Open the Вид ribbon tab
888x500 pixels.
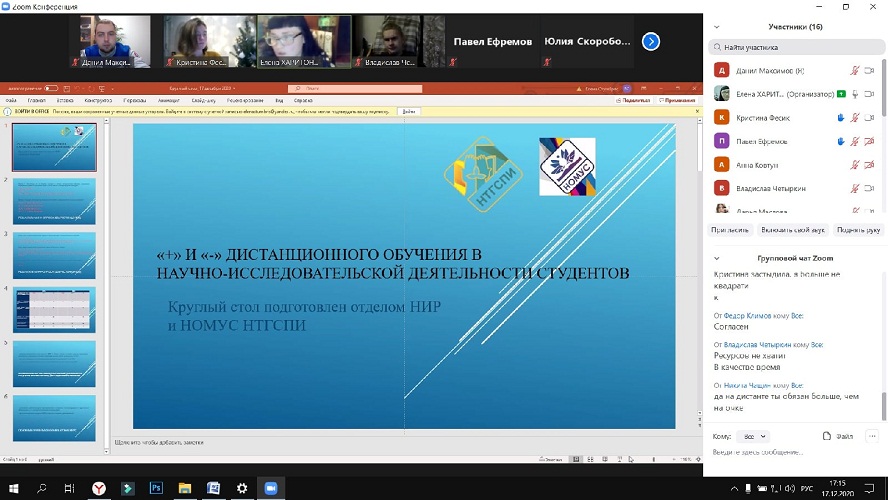coord(280,100)
